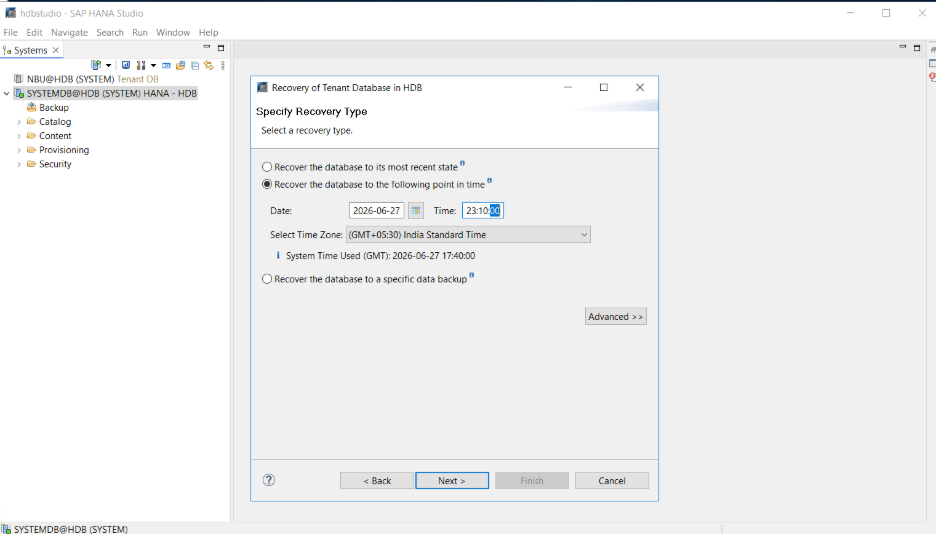Viewport: 936px width, 534px height.
Task: Select Recover the database to its most recent state
Action: (x=267, y=167)
